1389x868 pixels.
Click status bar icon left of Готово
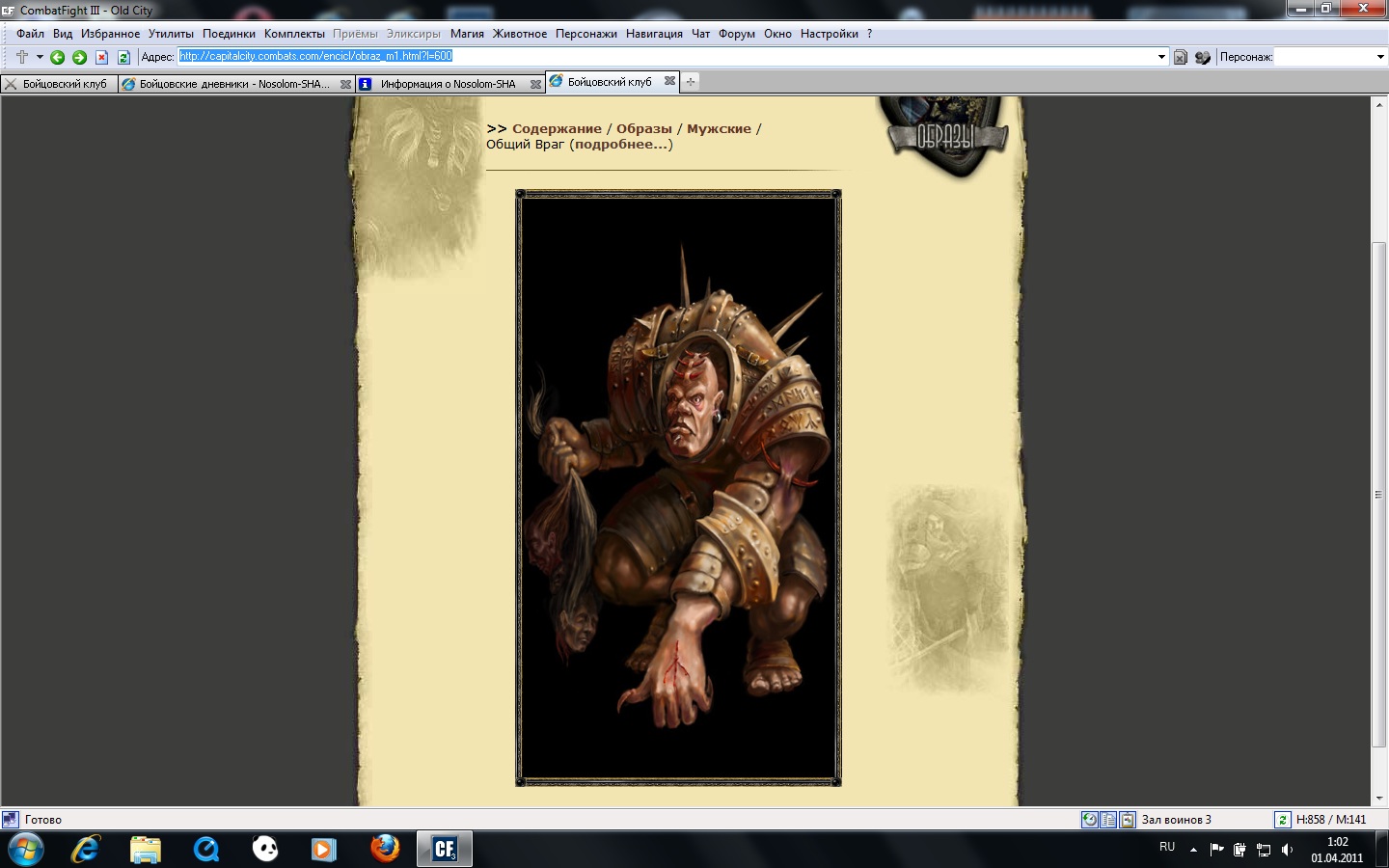click(x=11, y=820)
